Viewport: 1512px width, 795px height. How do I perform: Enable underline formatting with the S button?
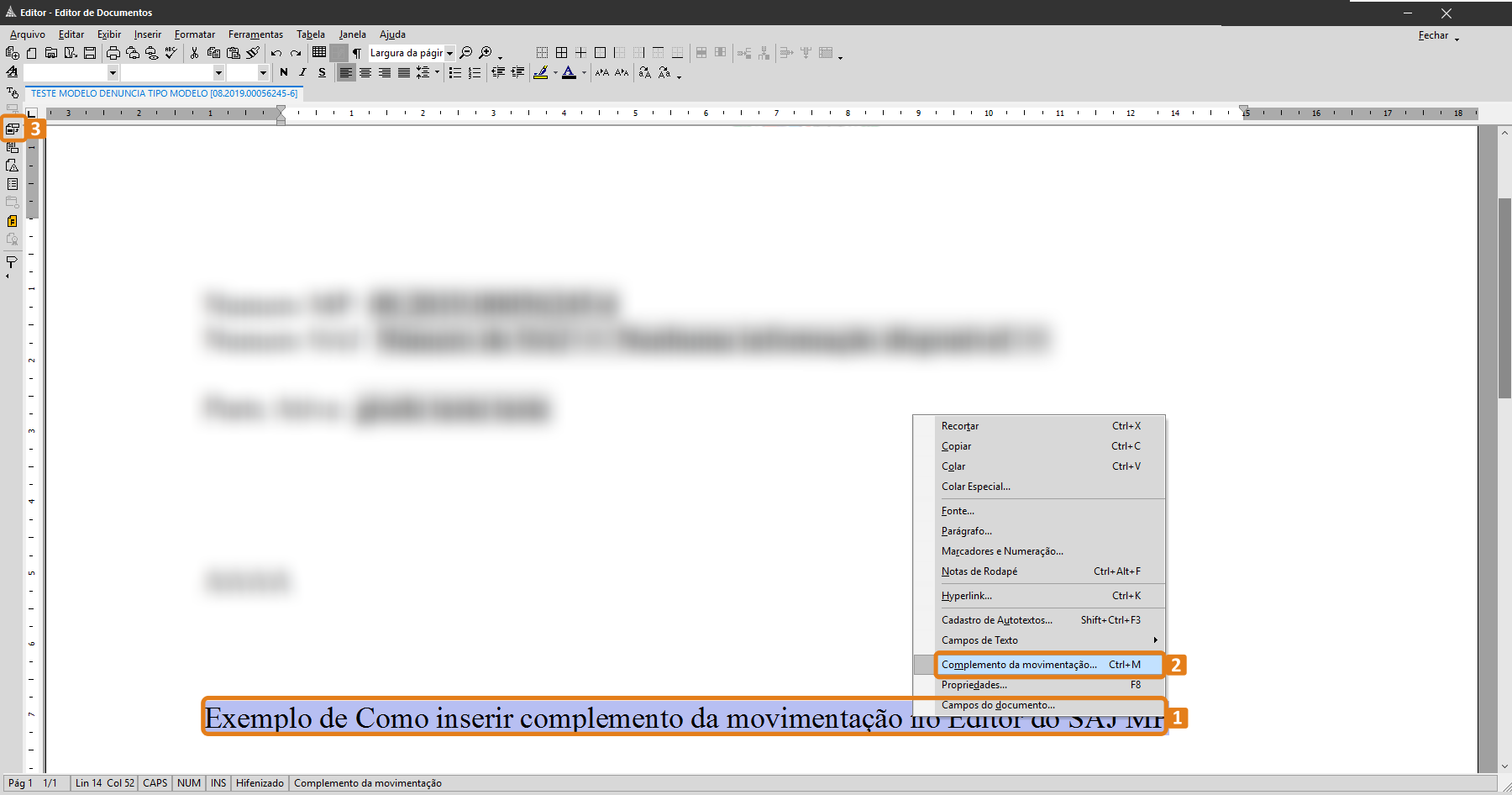pos(322,73)
